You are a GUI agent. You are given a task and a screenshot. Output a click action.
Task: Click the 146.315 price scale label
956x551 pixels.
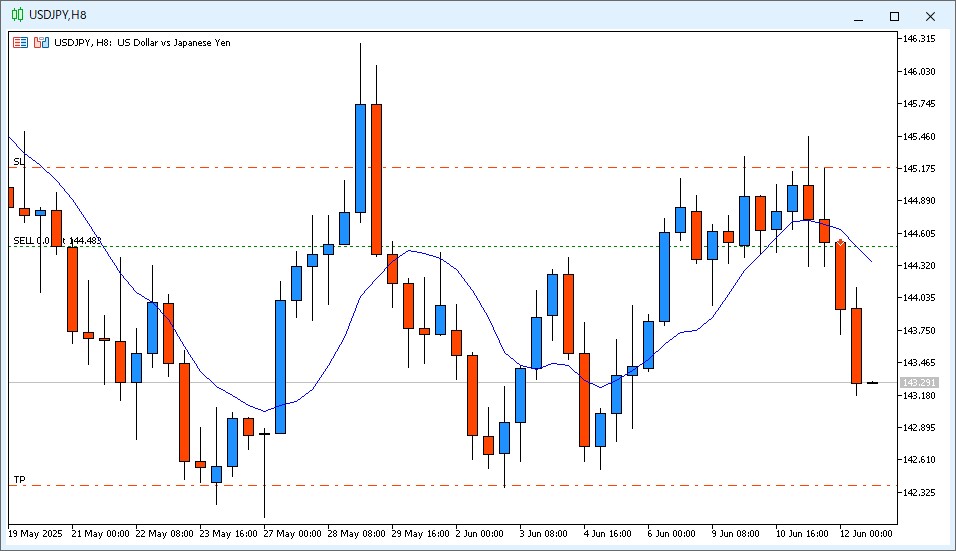click(x=919, y=39)
